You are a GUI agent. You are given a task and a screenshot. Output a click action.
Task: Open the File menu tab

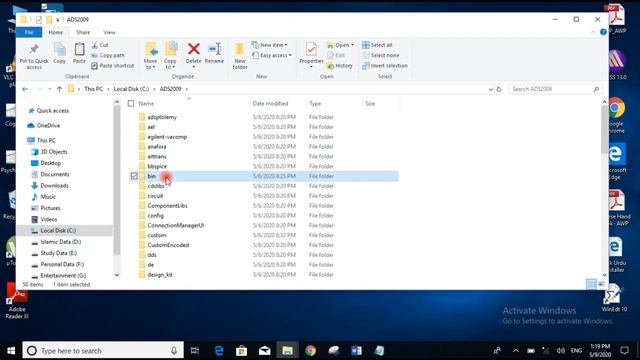click(29, 32)
